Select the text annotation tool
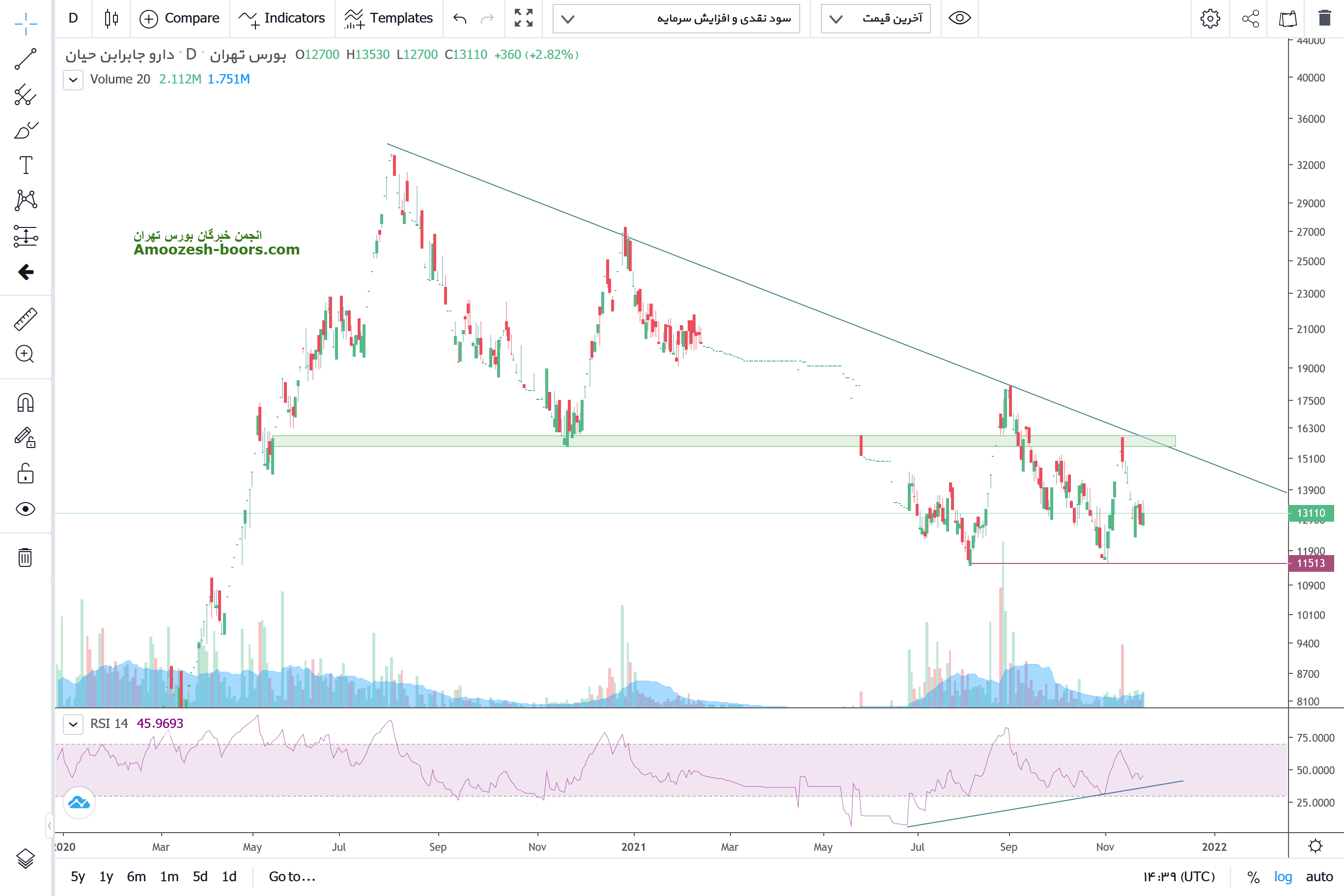Image resolution: width=1344 pixels, height=896 pixels. pyautogui.click(x=25, y=165)
